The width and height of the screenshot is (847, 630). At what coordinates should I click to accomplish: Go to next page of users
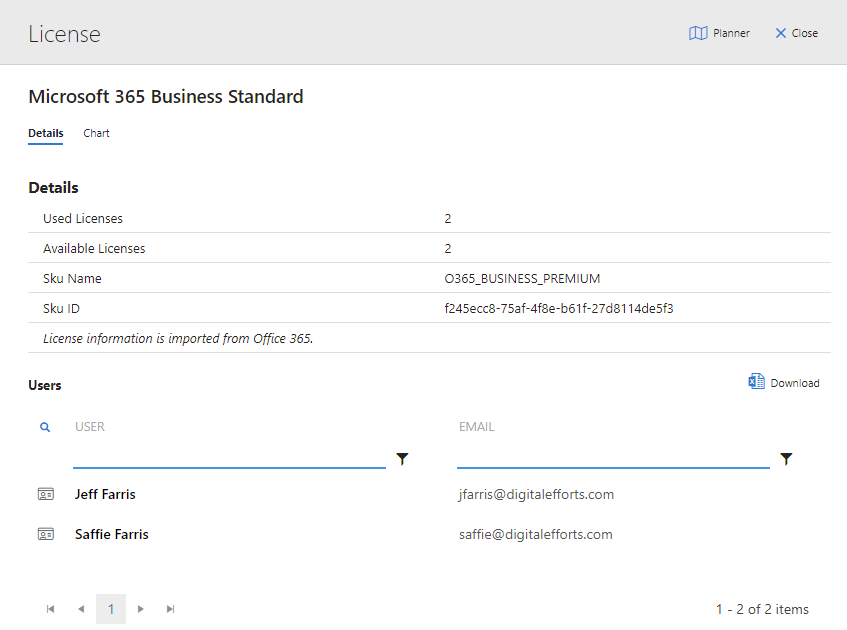140,609
